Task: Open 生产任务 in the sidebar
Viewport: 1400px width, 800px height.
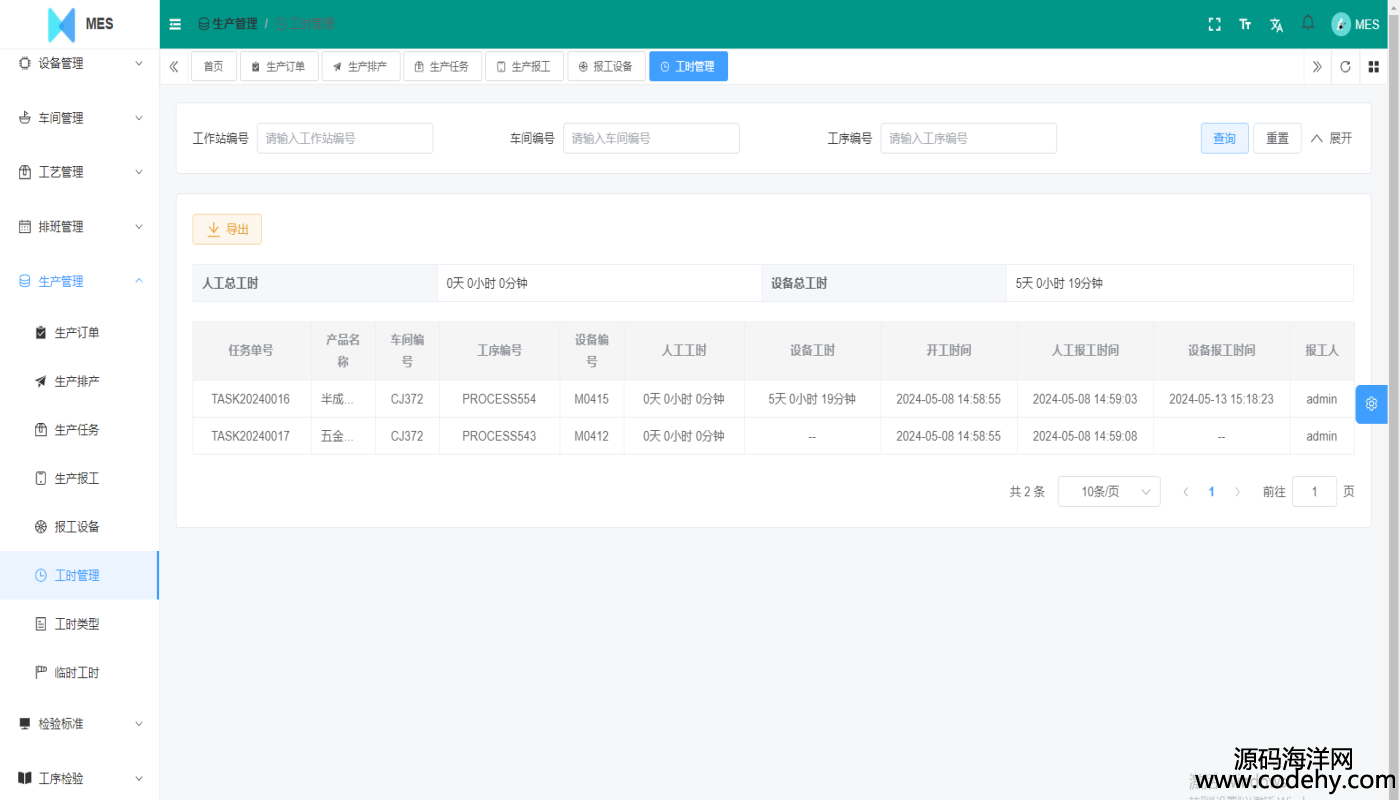Action: tap(80, 430)
